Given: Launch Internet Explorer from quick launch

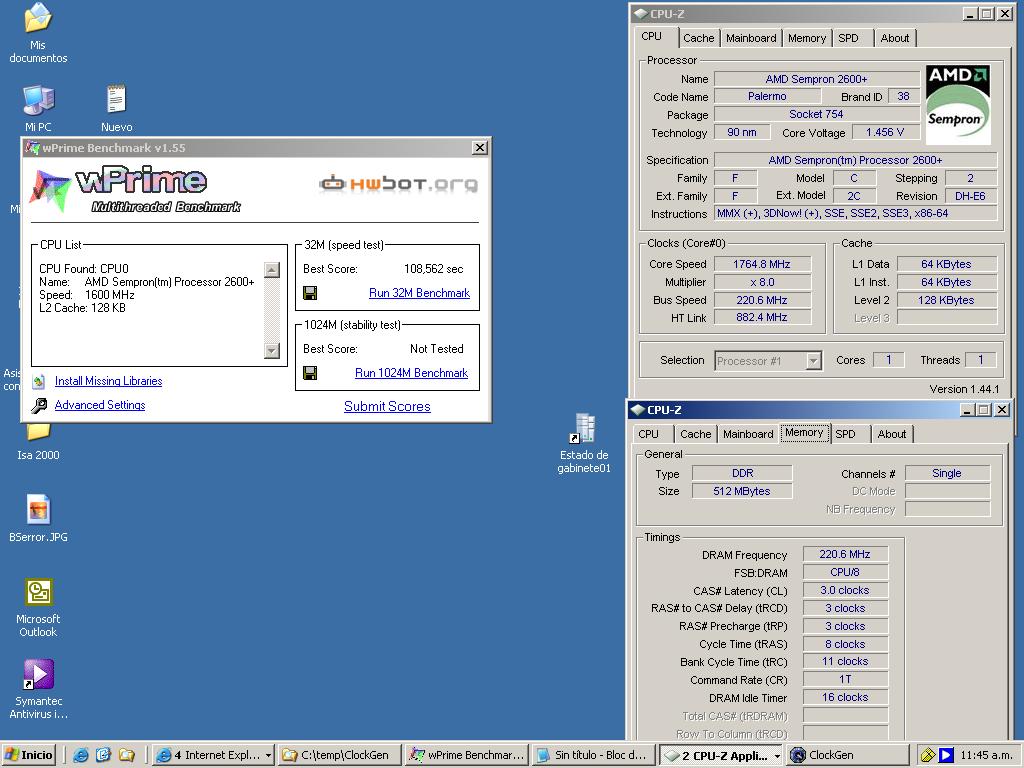Looking at the screenshot, I should coord(80,755).
